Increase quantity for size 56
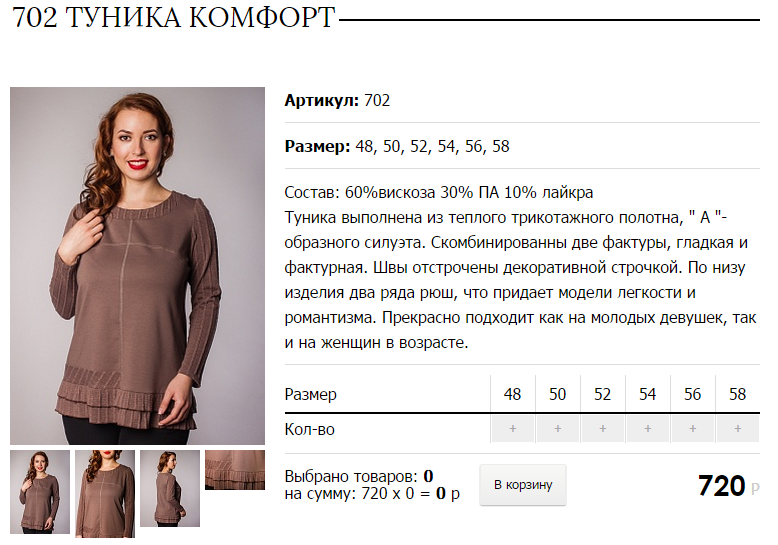The image size is (778, 545). tap(693, 429)
